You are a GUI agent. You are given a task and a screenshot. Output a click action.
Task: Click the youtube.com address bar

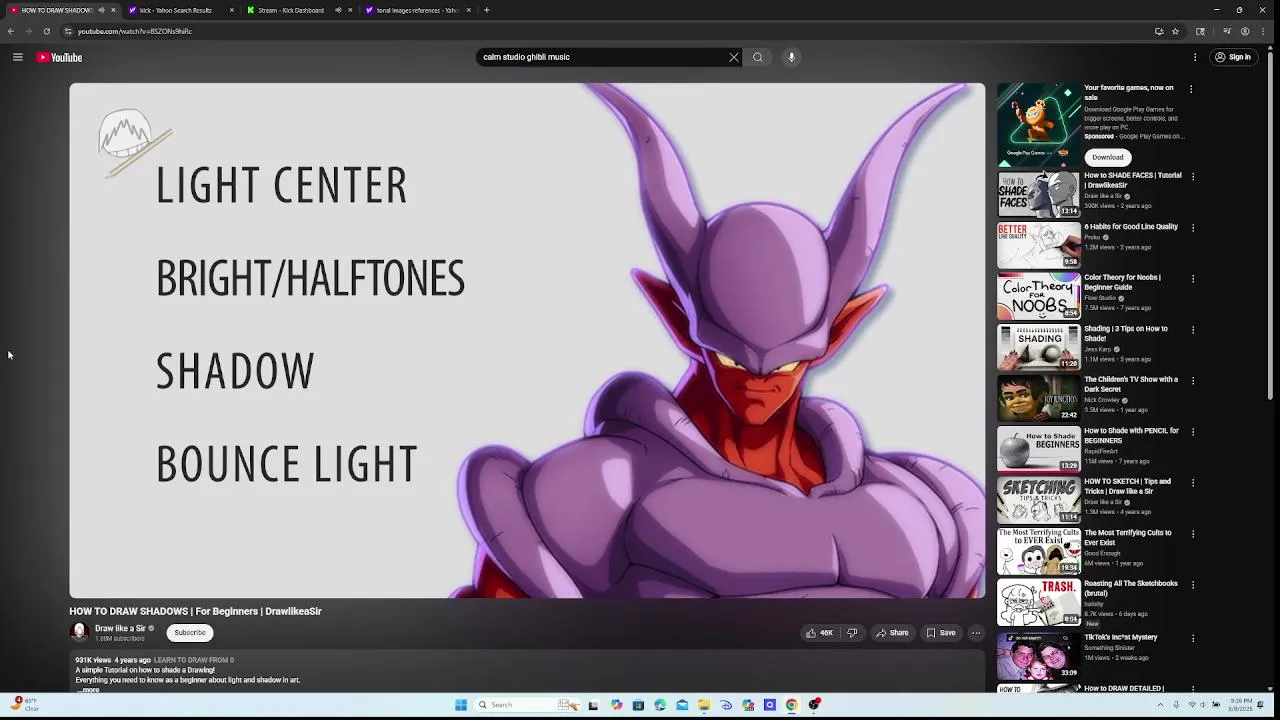600,31
